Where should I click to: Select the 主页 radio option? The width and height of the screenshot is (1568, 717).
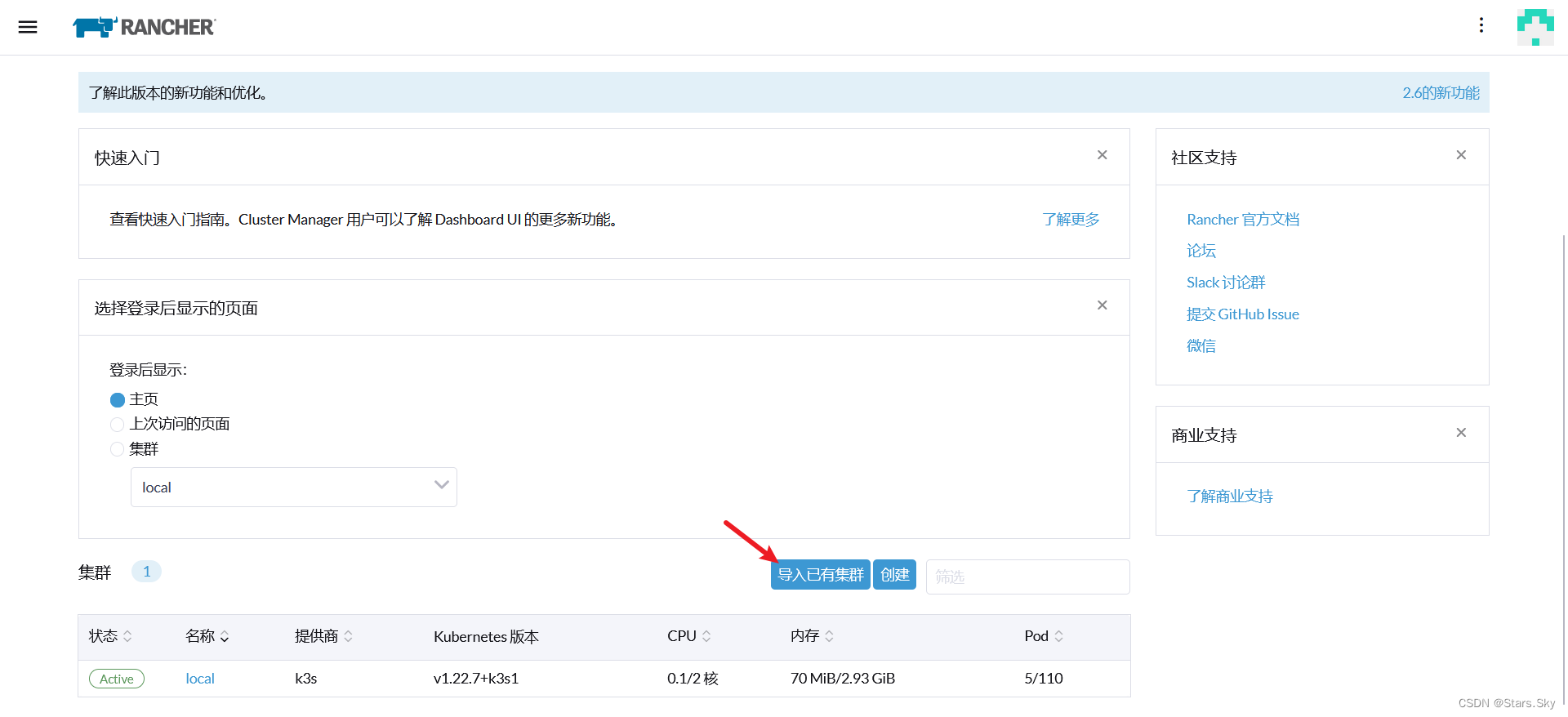(117, 400)
